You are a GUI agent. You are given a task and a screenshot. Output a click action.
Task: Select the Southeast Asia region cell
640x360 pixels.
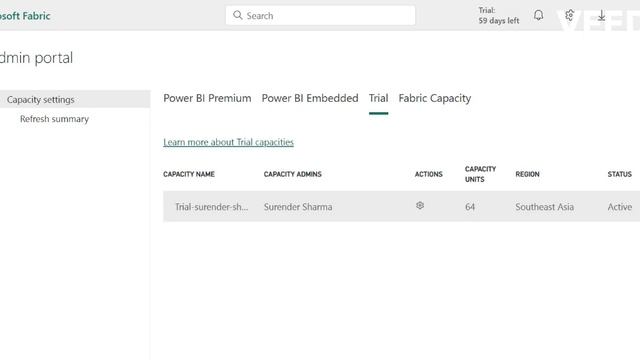point(544,207)
